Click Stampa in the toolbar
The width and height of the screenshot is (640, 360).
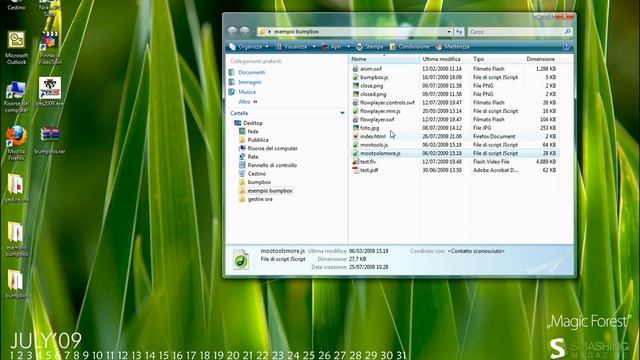(369, 47)
